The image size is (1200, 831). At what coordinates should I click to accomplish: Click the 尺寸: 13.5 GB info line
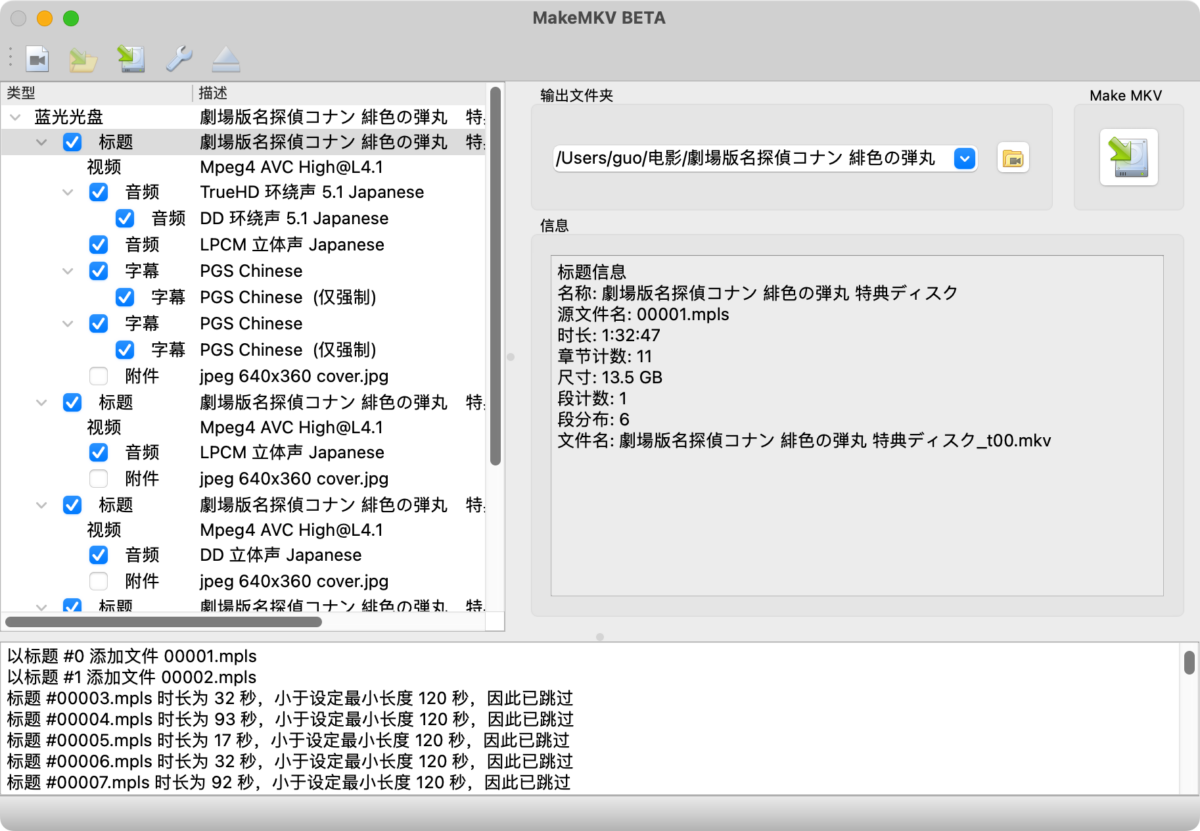click(609, 377)
